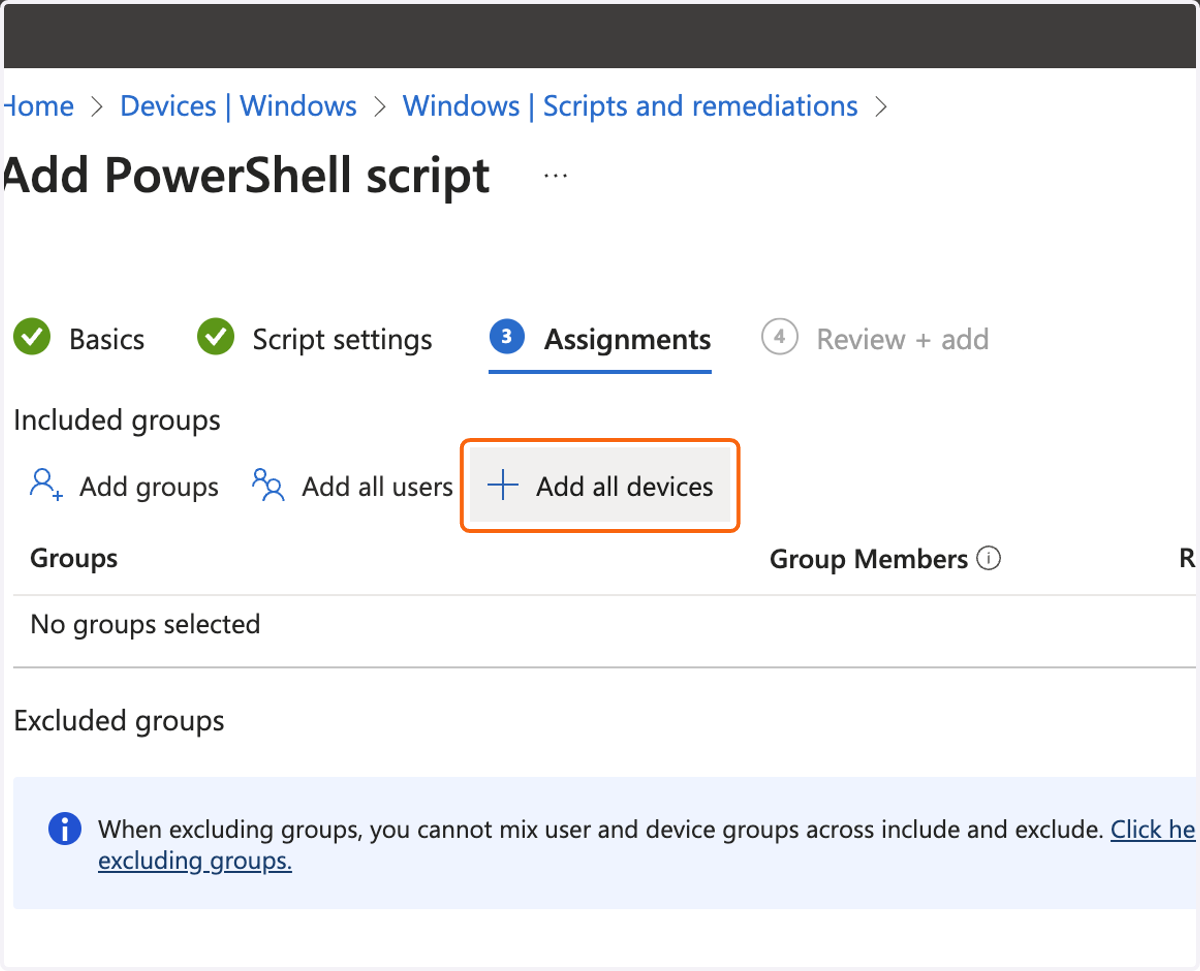The width and height of the screenshot is (1200, 971).
Task: Click the Excluded groups heading
Action: click(x=119, y=721)
